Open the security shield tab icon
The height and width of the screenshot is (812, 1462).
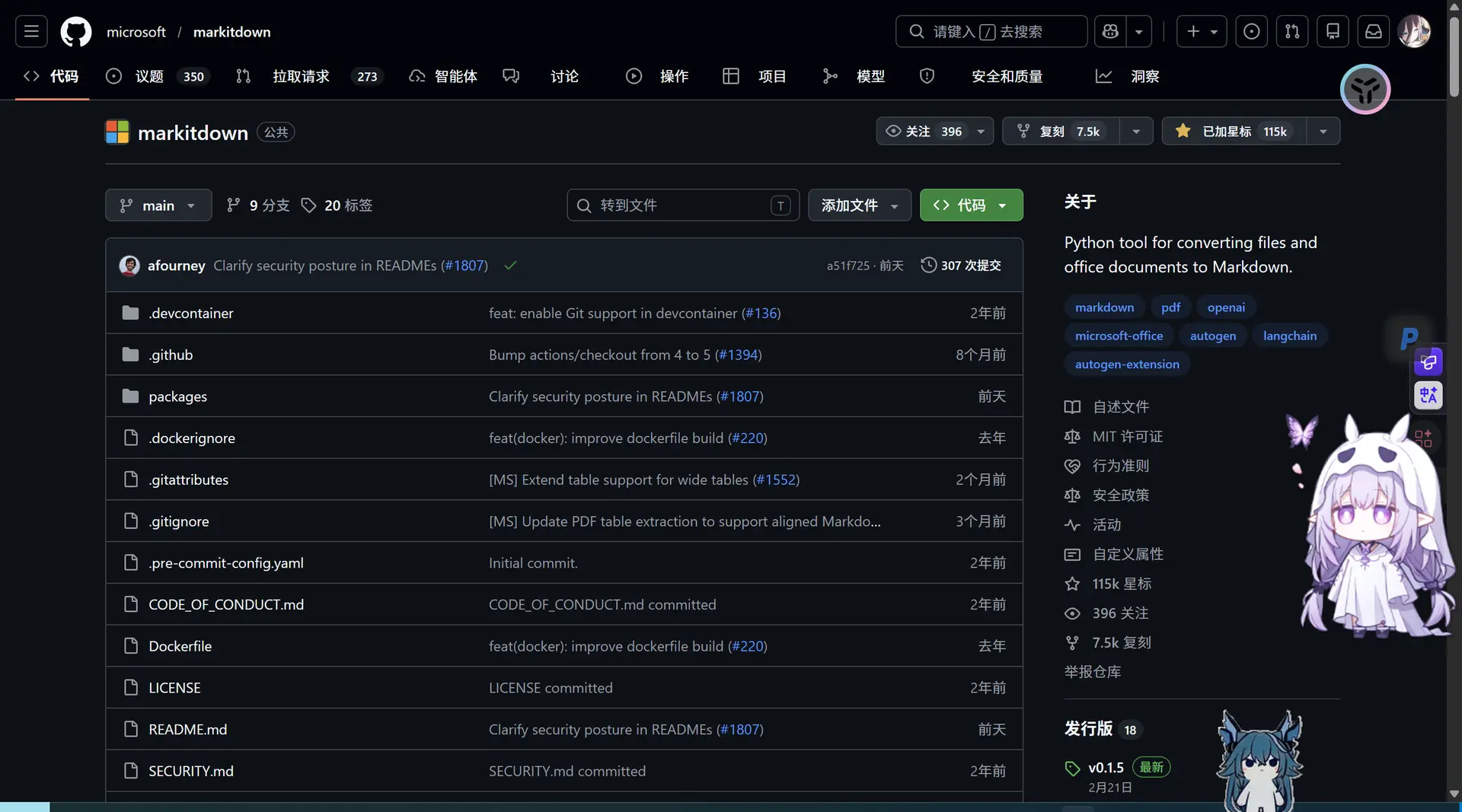[x=927, y=76]
